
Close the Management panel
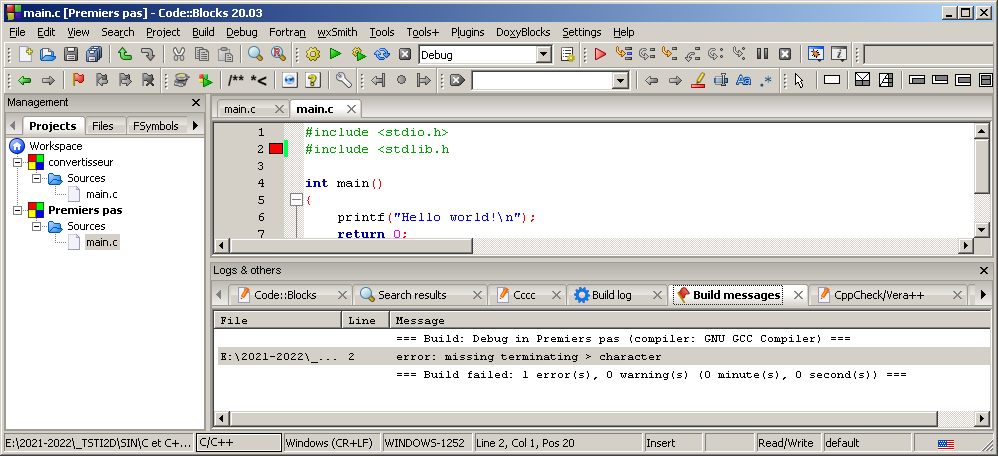(x=195, y=103)
